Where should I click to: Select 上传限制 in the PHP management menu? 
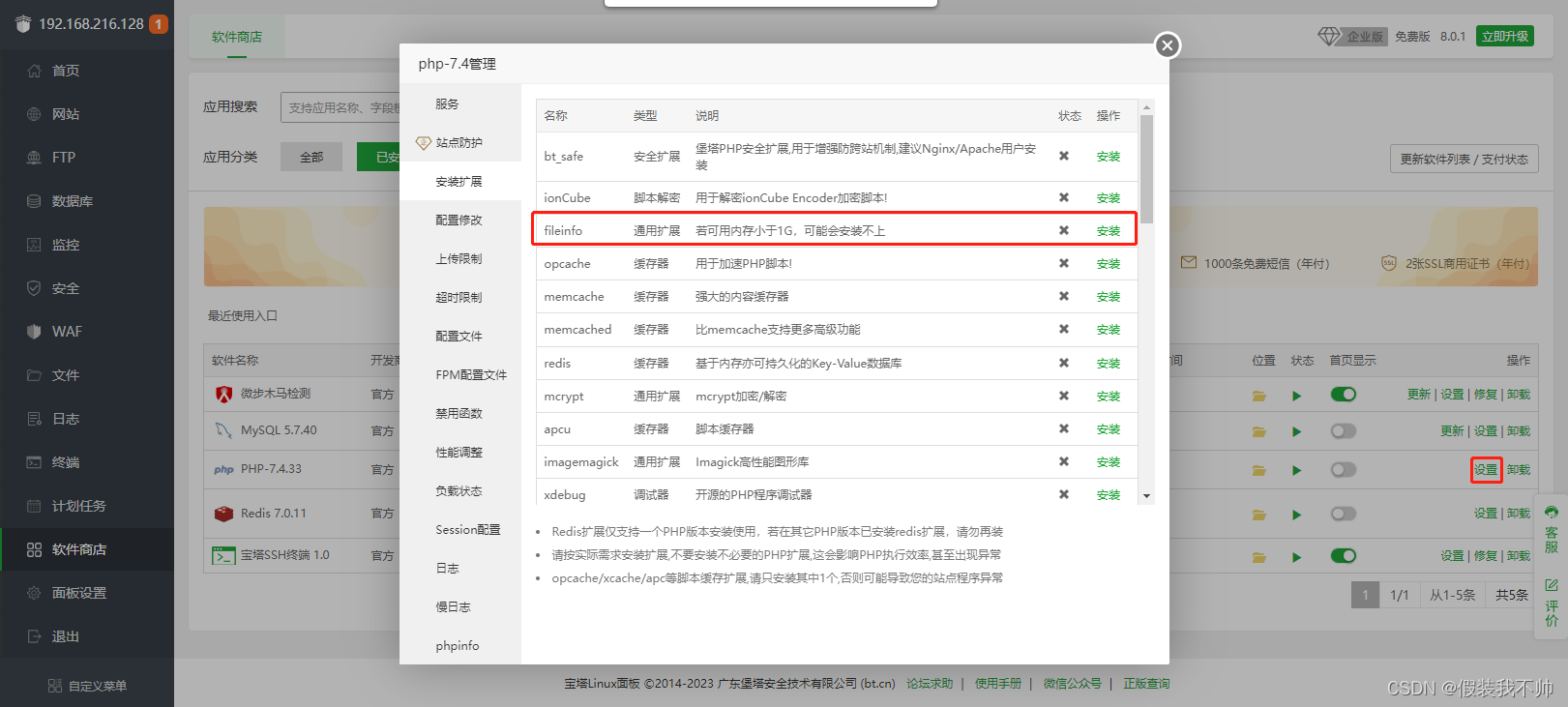(460, 259)
